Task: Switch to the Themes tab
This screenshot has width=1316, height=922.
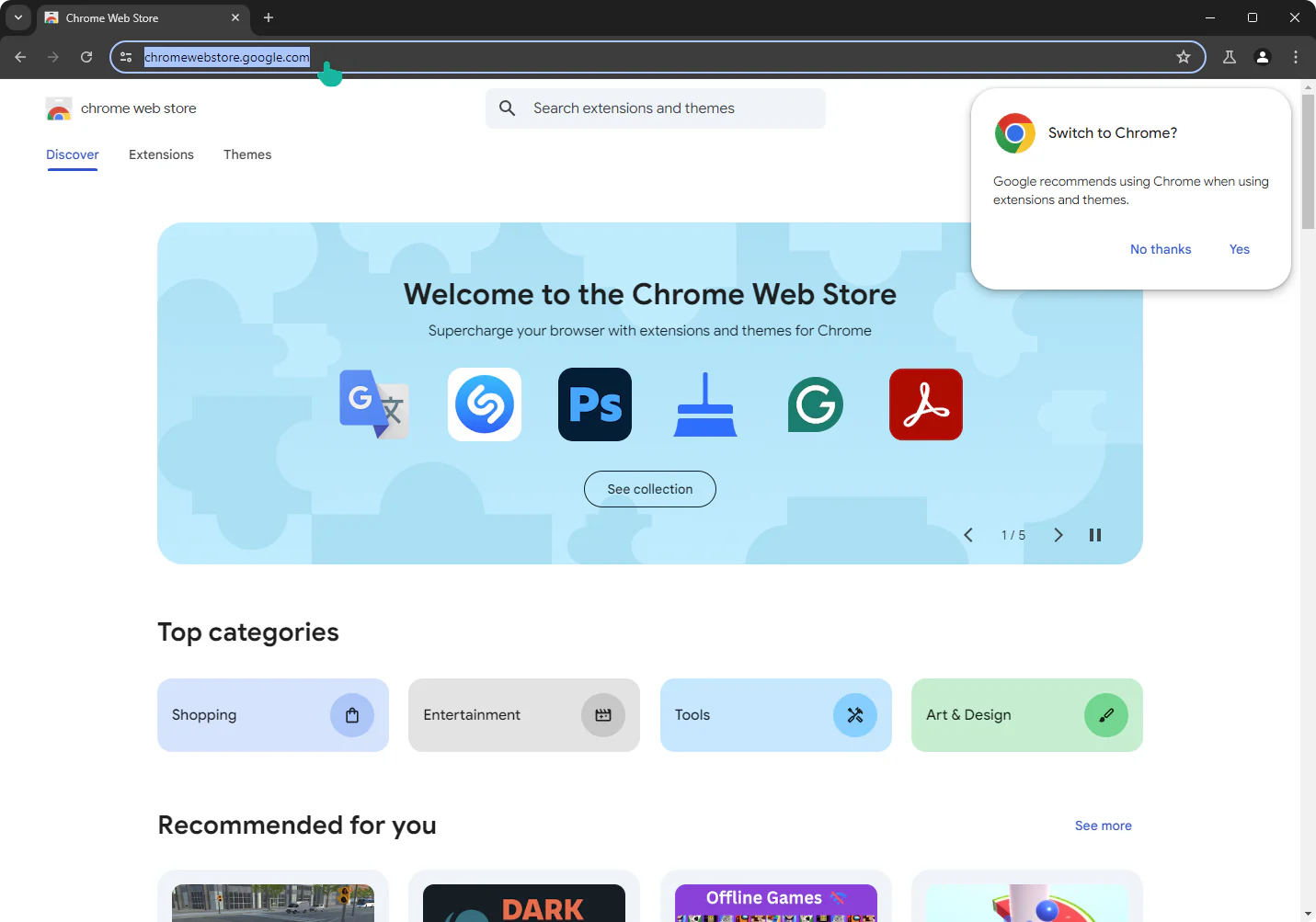Action: coord(247,154)
